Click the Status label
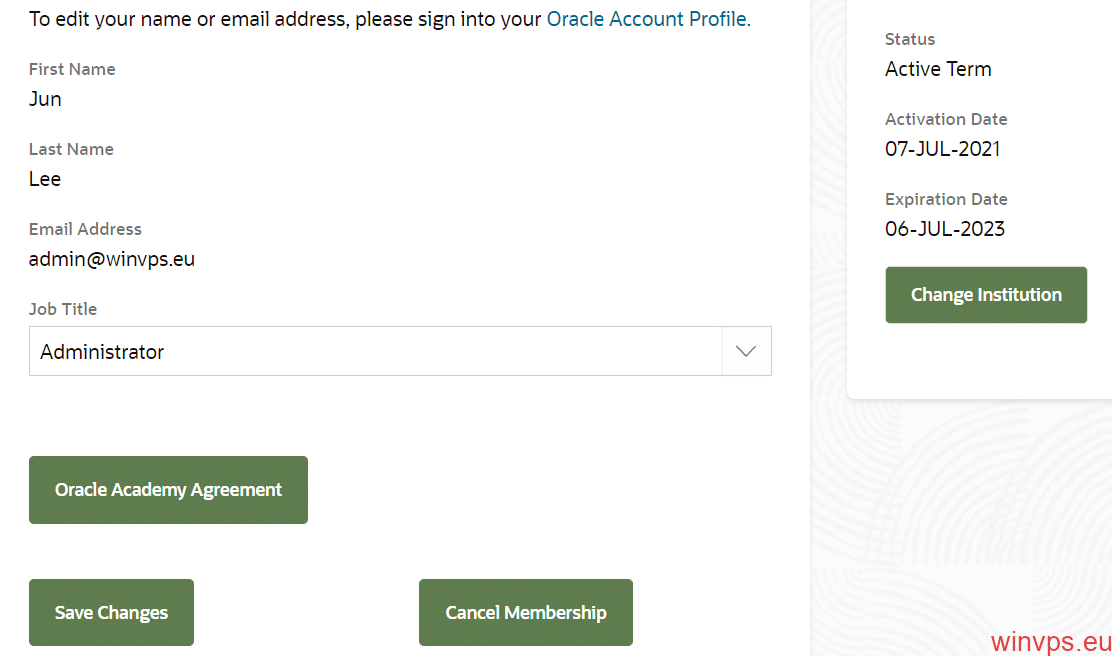The image size is (1112, 656). tap(910, 40)
